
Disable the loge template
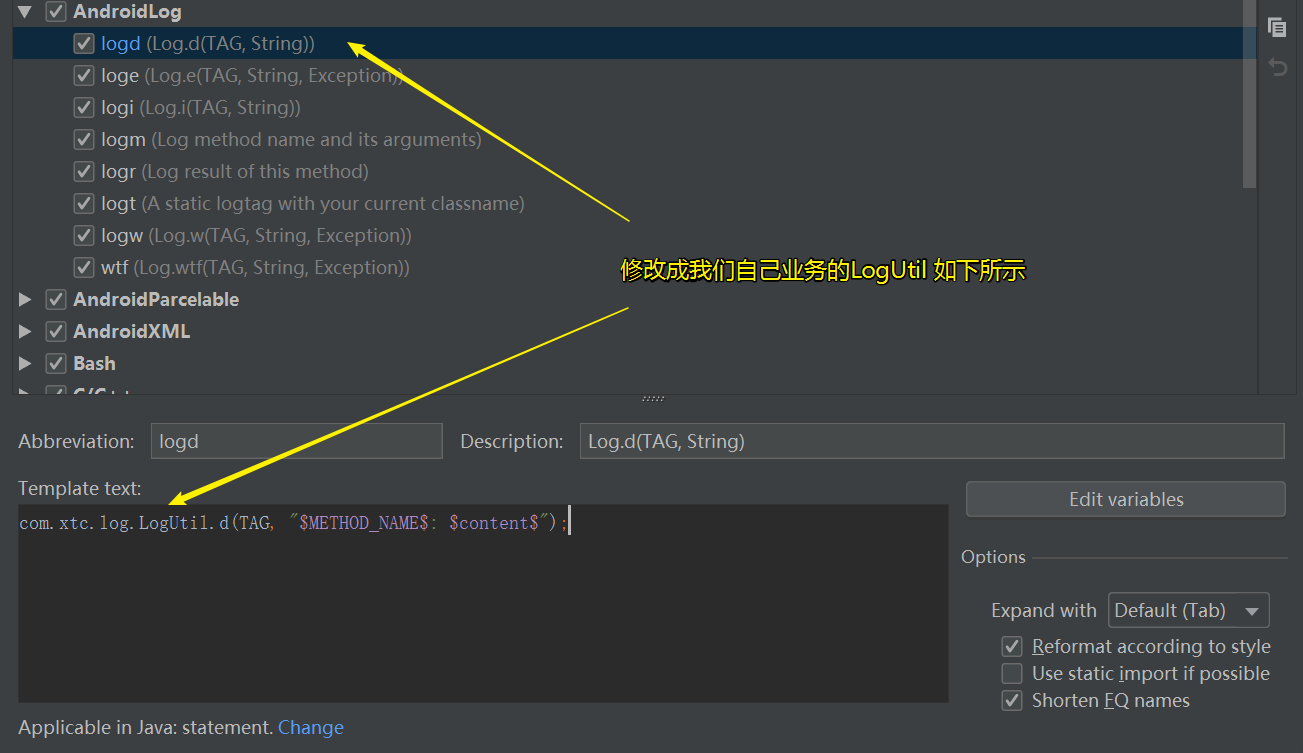click(84, 75)
